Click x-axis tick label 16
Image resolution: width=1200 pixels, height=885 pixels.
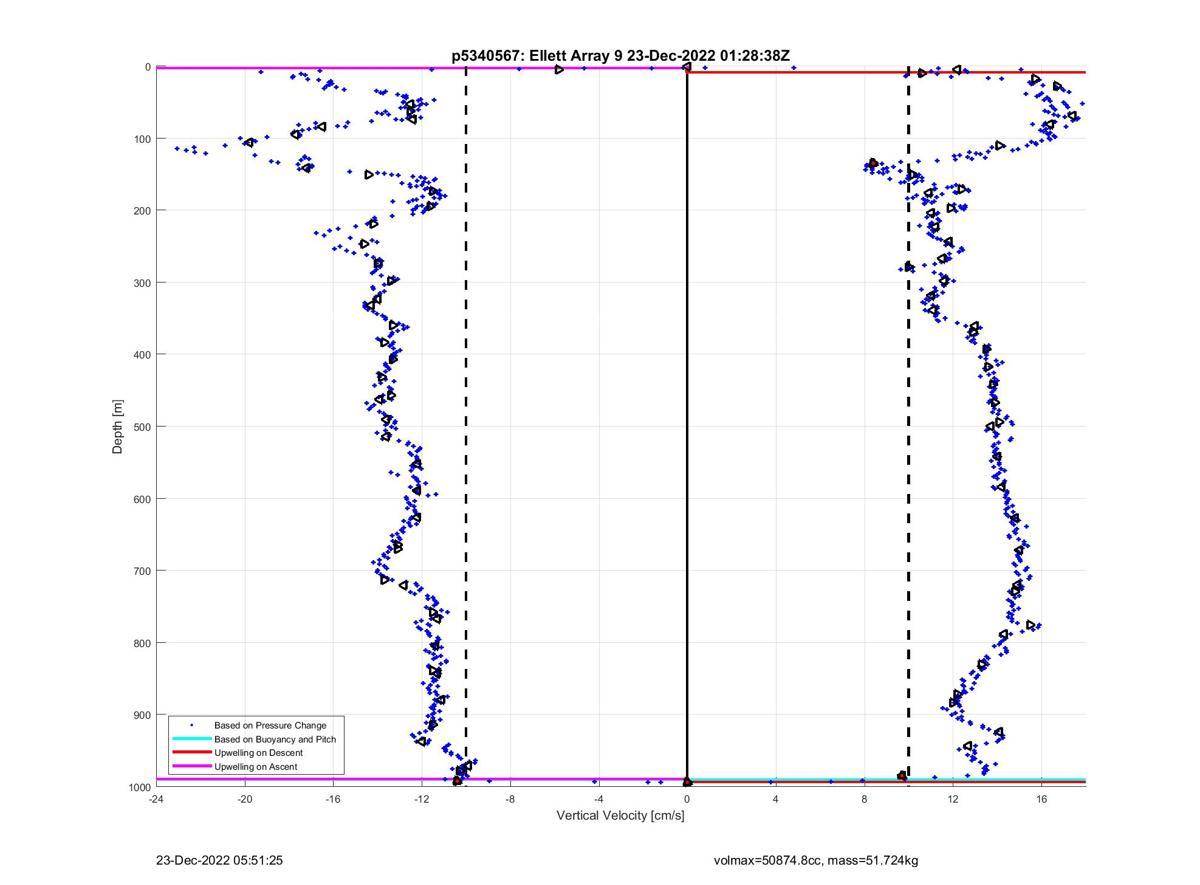point(1041,799)
